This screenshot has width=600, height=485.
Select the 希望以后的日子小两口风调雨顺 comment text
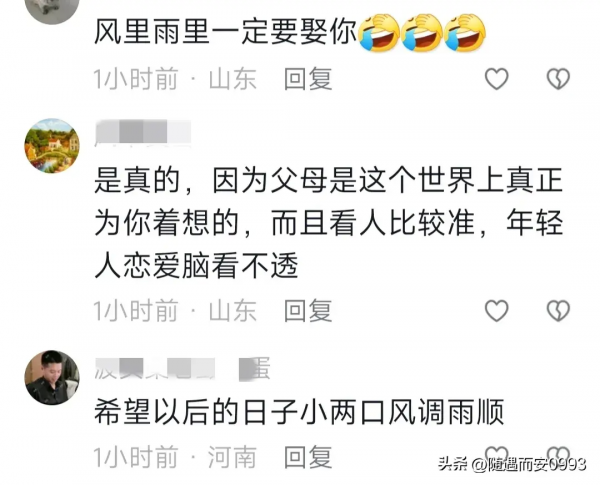pyautogui.click(x=299, y=412)
